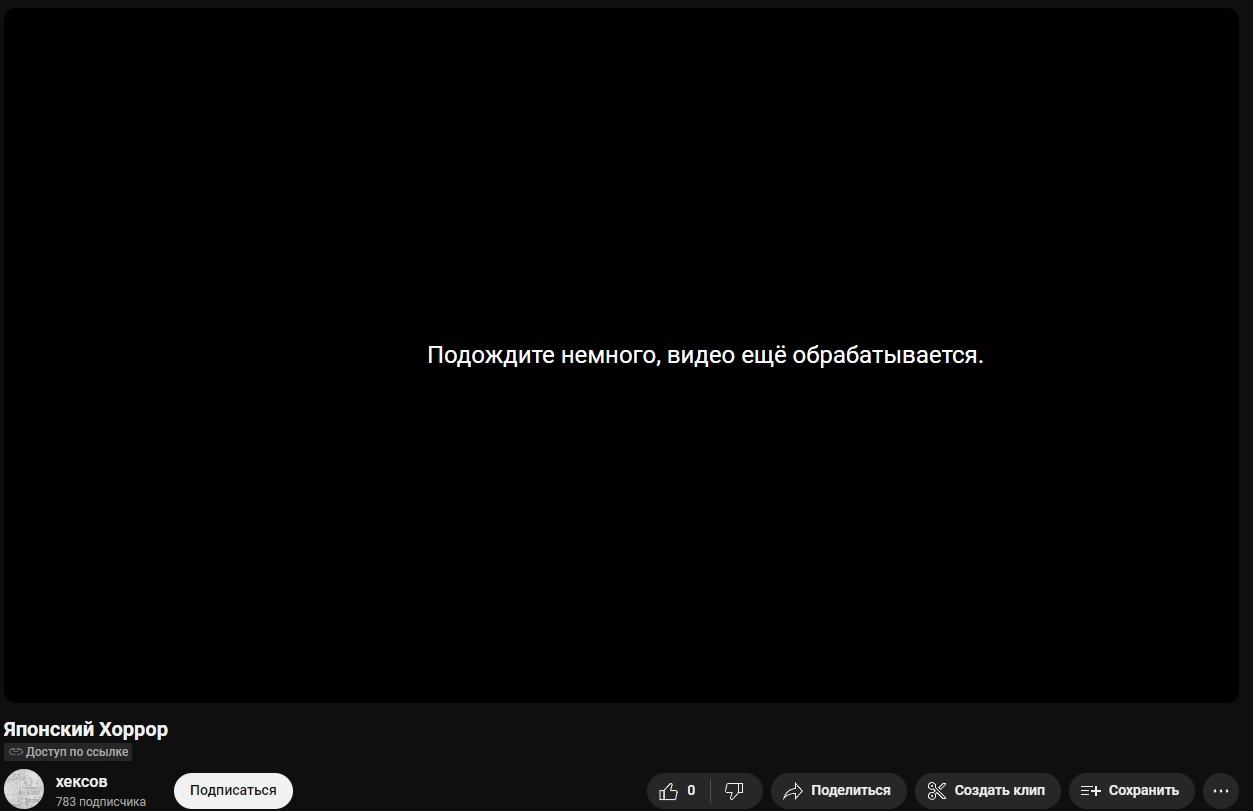Click the link icon in the access badge

click(16, 752)
